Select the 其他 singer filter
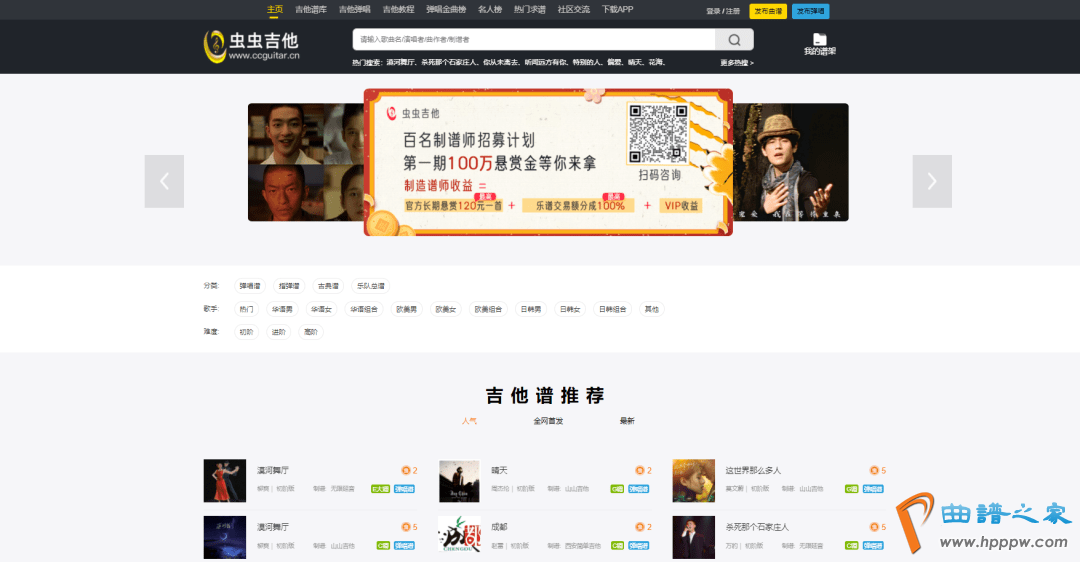The width and height of the screenshot is (1080, 562). [x=651, y=310]
